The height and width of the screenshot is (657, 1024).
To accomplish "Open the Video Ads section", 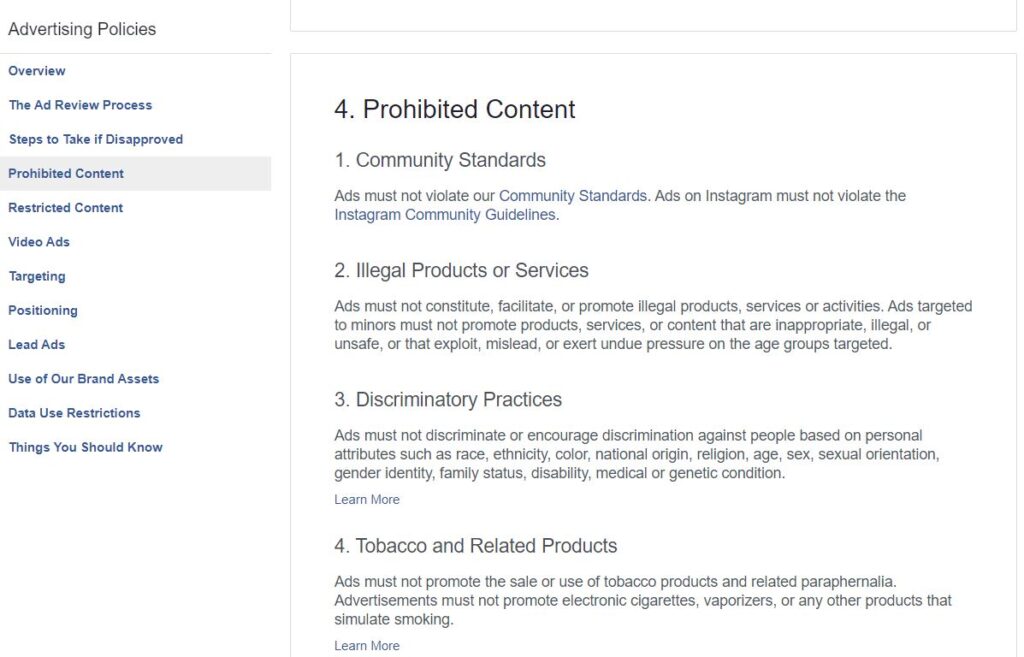I will 39,242.
